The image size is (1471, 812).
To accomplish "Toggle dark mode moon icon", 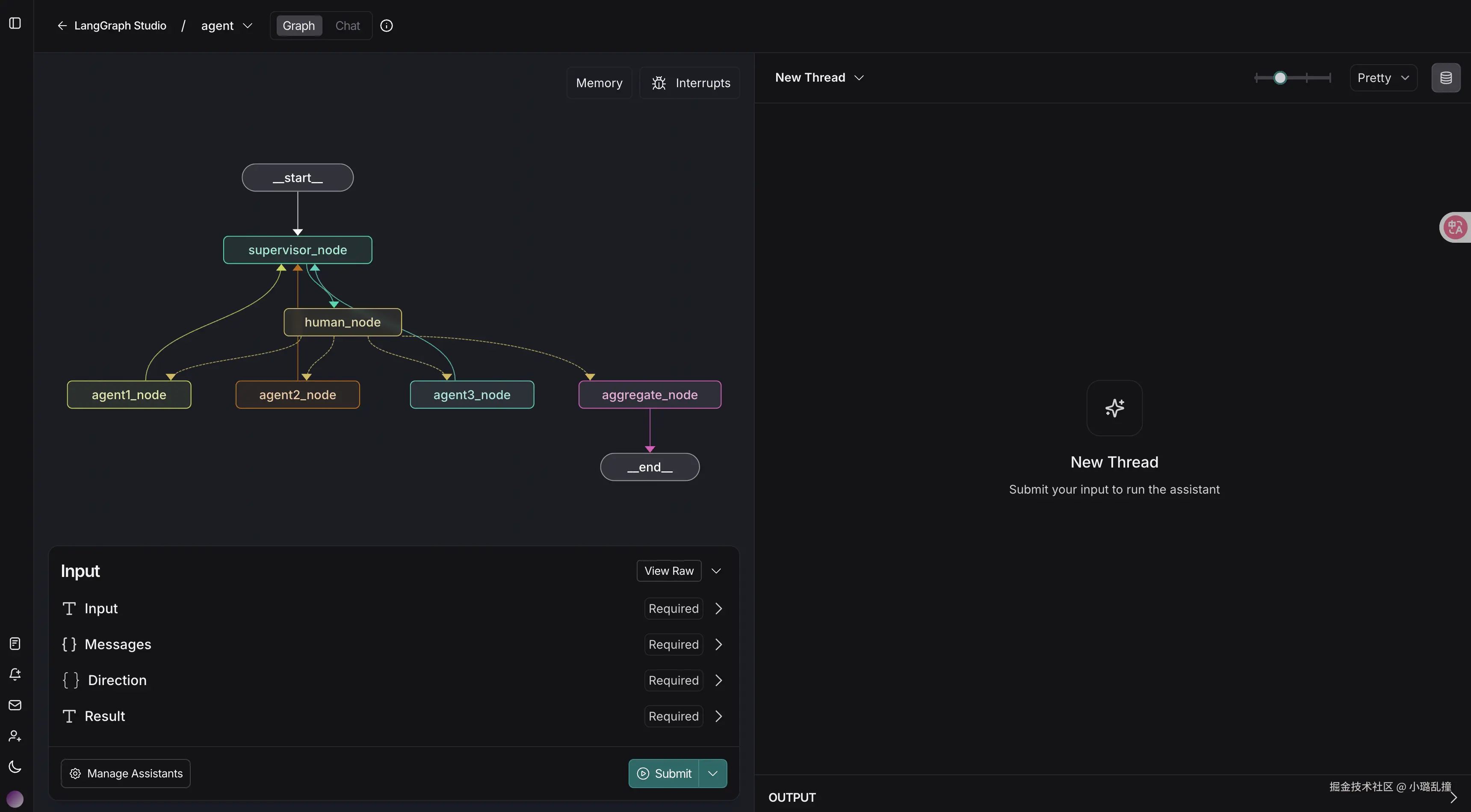I will [15, 767].
